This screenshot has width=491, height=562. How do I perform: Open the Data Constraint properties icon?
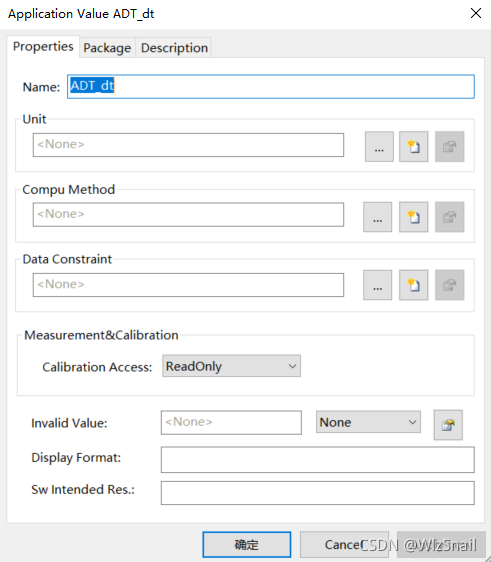449,285
